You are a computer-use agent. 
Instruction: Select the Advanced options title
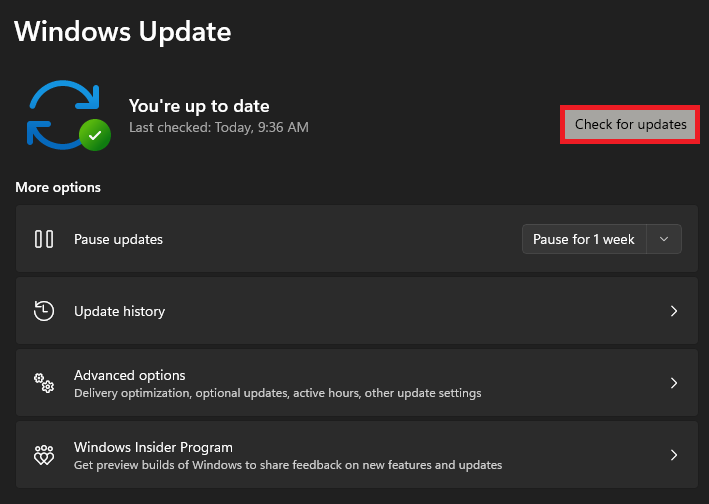click(x=129, y=375)
